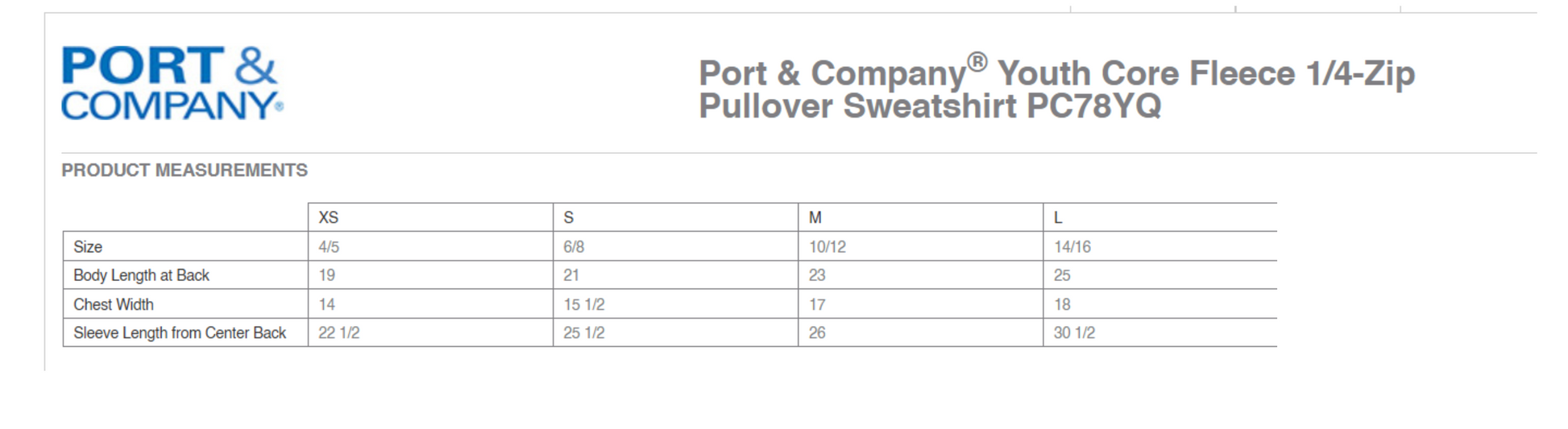Select the M column header

pos(815,218)
